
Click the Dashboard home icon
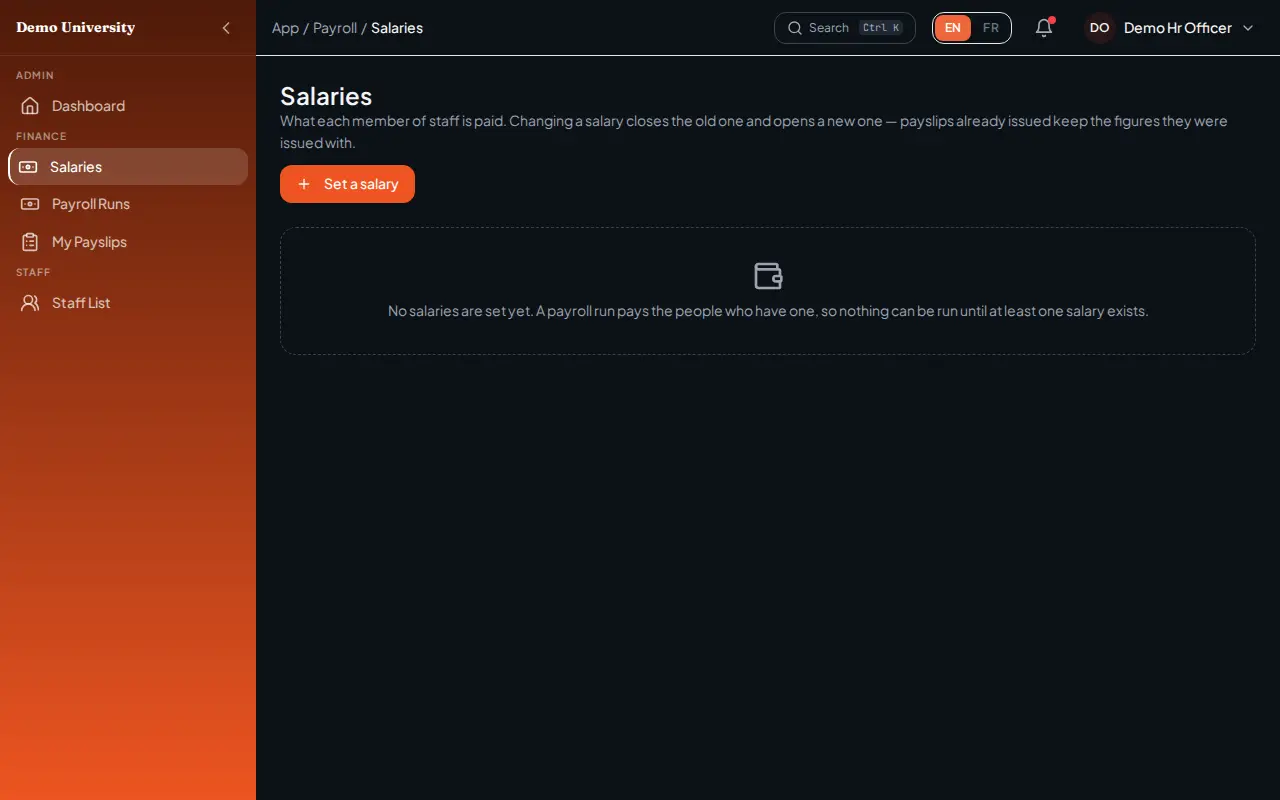click(30, 106)
